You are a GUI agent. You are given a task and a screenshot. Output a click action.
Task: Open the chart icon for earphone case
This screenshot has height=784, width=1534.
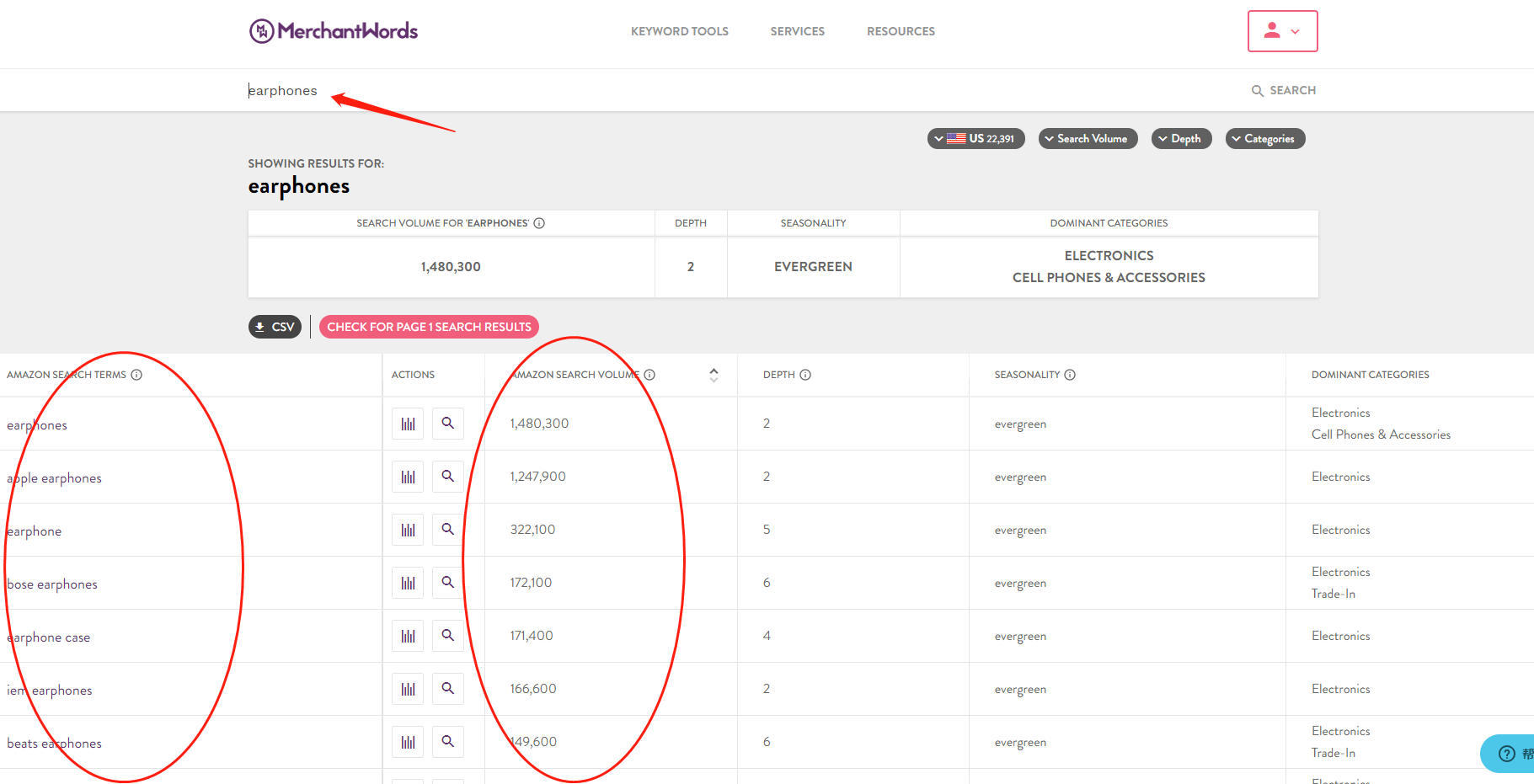pyautogui.click(x=408, y=636)
